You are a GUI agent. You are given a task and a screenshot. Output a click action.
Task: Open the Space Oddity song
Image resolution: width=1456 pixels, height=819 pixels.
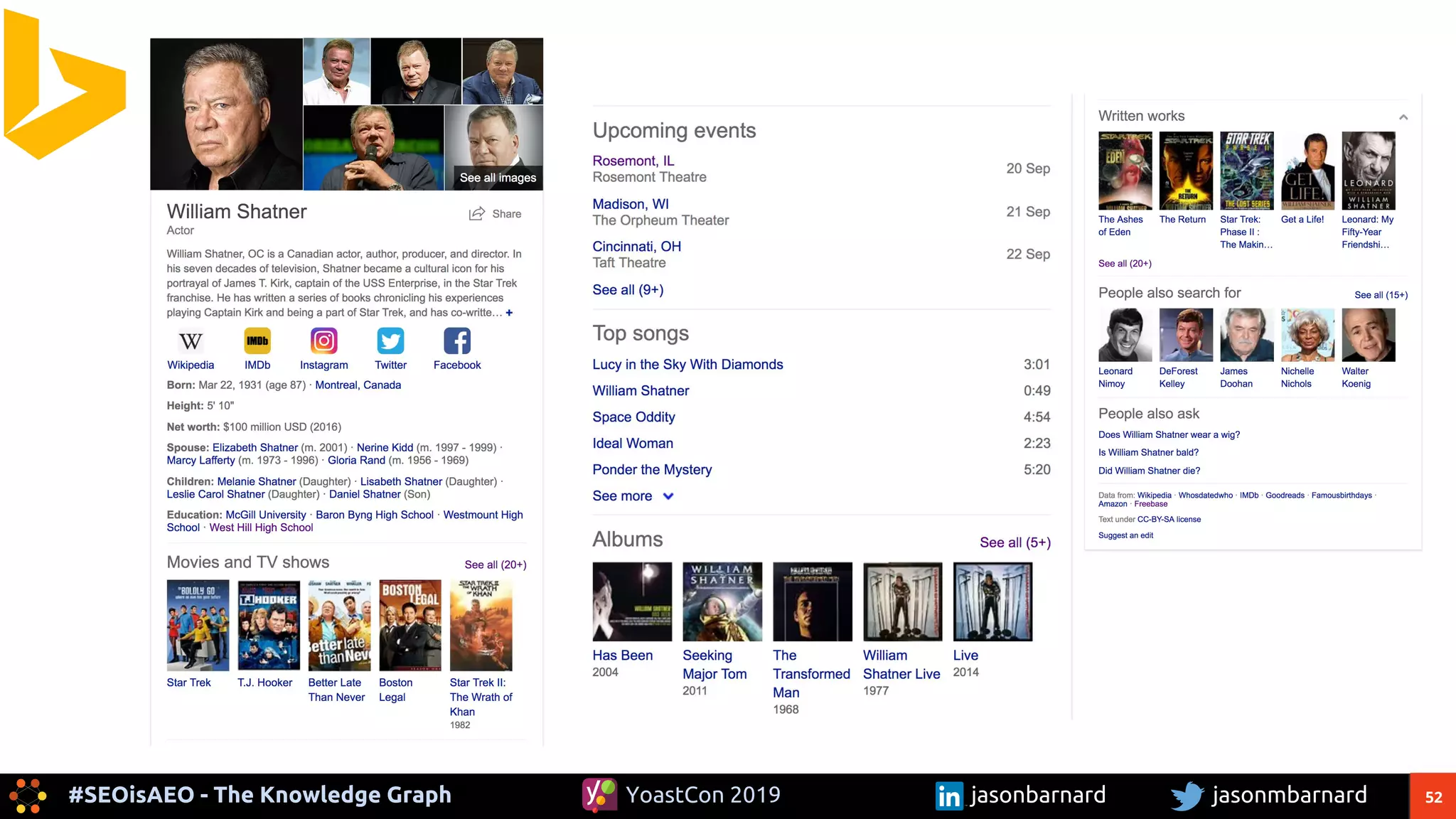pos(633,417)
